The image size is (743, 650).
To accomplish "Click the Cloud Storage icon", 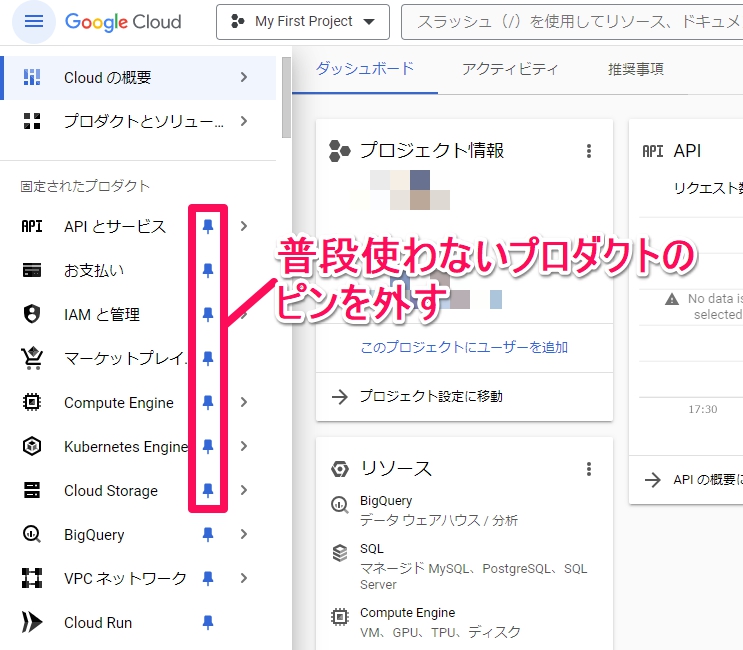I will click(32, 490).
